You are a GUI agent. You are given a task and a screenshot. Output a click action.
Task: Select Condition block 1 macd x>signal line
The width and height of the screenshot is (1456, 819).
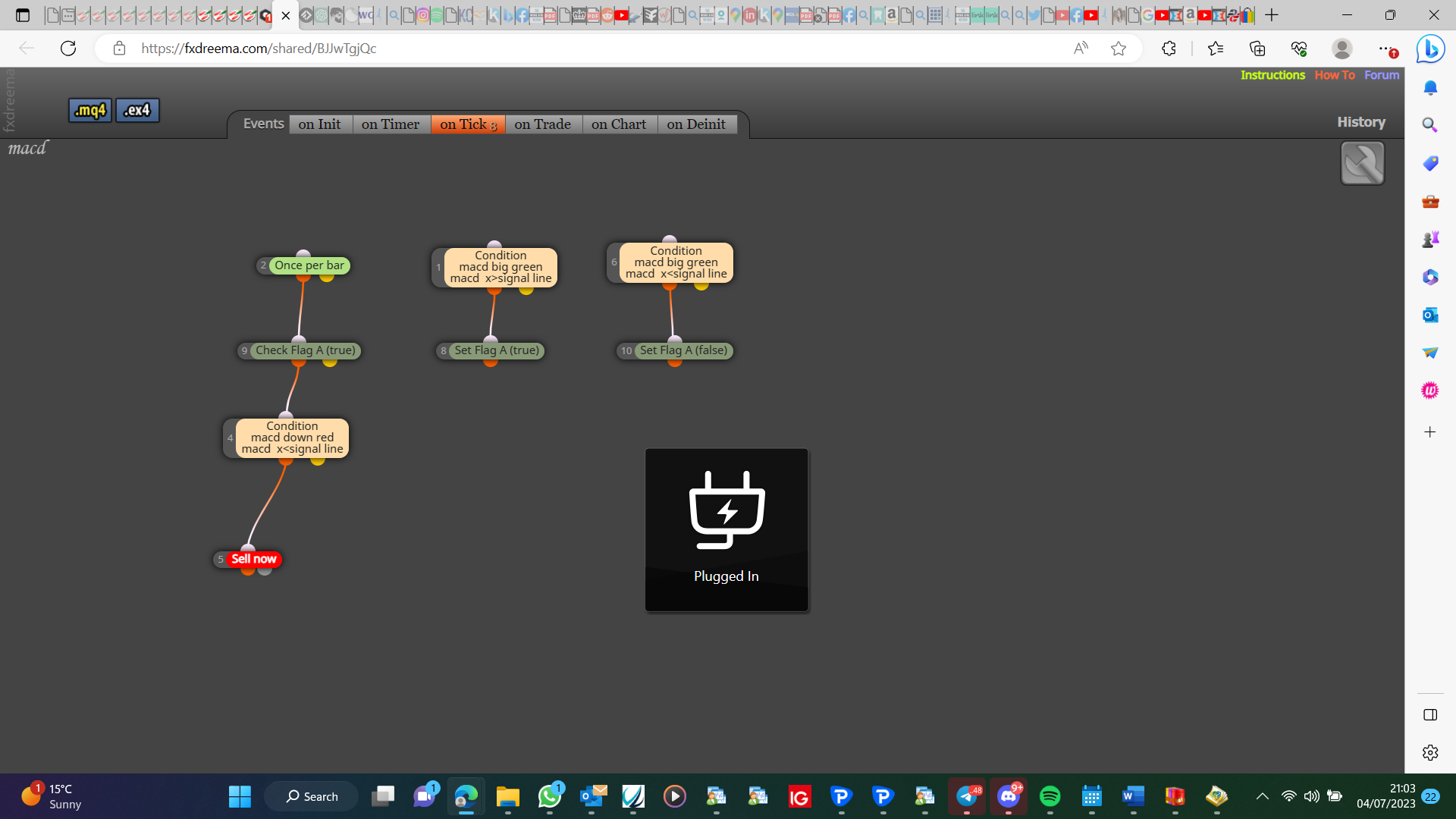500,267
